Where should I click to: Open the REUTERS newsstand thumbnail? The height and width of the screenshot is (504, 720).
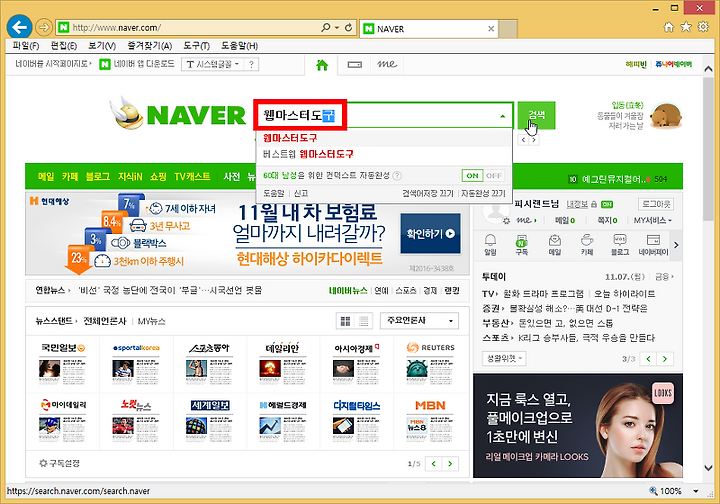(430, 363)
